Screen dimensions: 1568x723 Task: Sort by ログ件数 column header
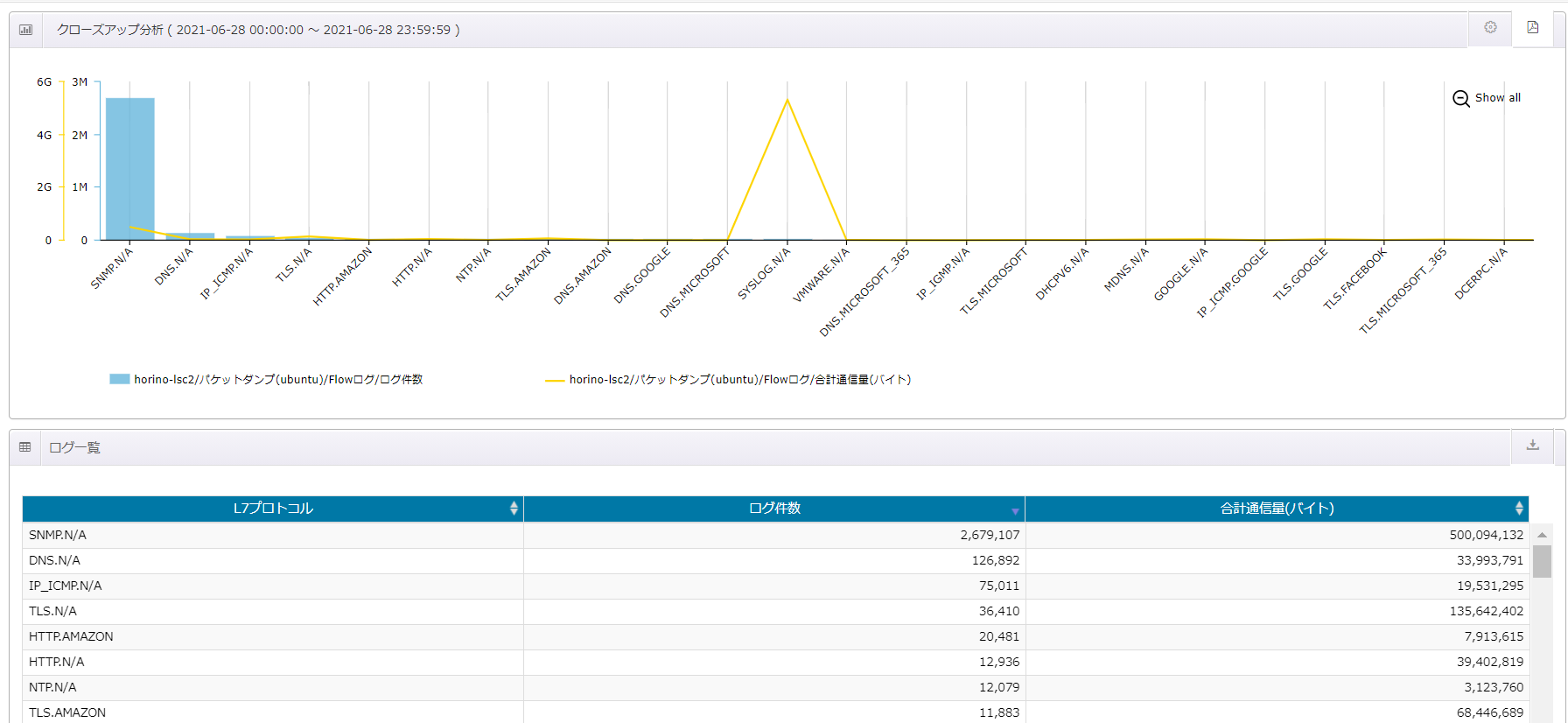tap(774, 509)
